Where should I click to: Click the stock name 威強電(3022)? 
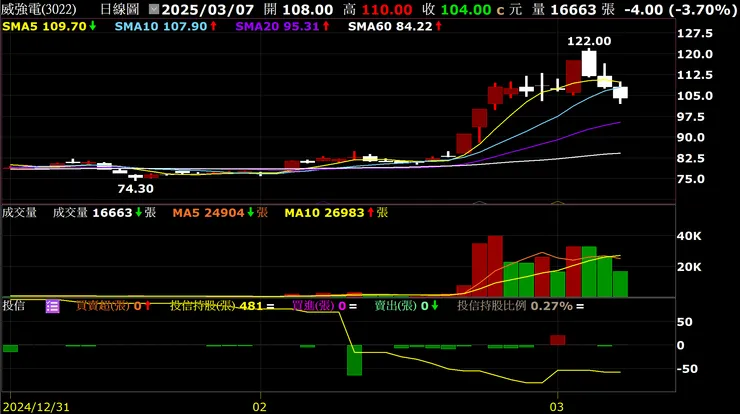pos(39,9)
